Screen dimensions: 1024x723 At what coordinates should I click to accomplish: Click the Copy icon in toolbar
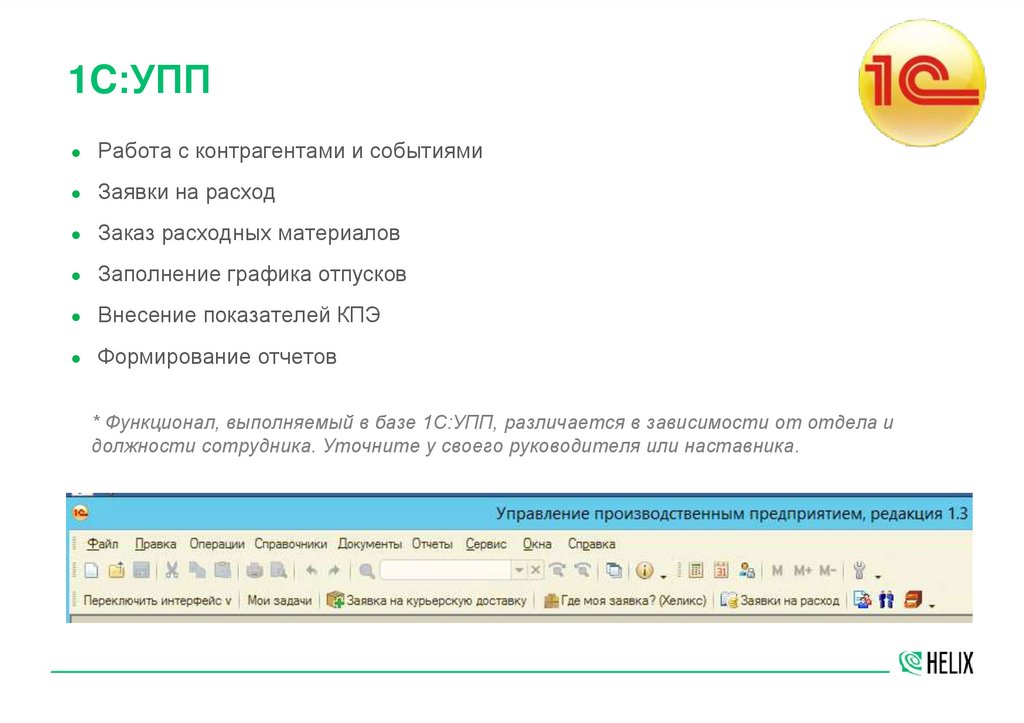point(197,571)
